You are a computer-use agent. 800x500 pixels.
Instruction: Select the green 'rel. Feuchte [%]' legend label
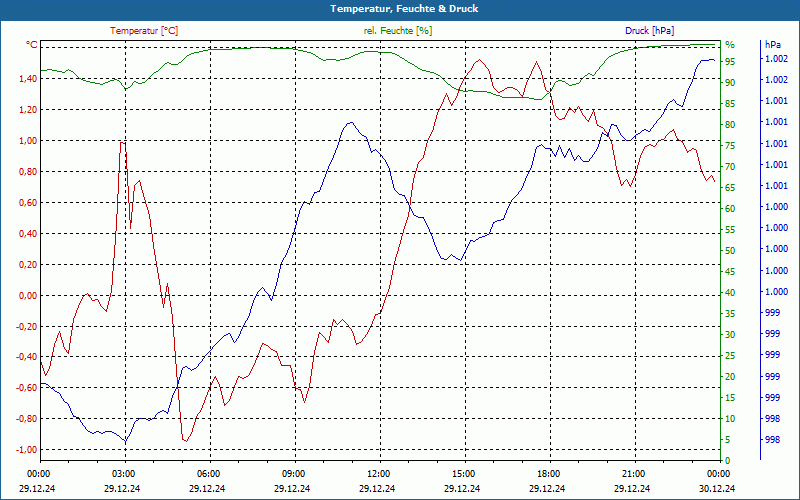tap(398, 31)
